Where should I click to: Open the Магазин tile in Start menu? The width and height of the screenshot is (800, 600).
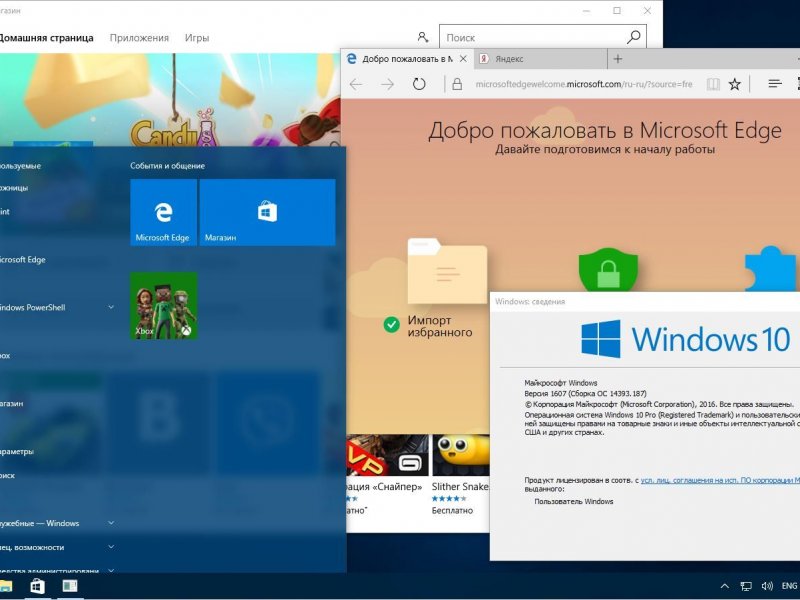[267, 212]
